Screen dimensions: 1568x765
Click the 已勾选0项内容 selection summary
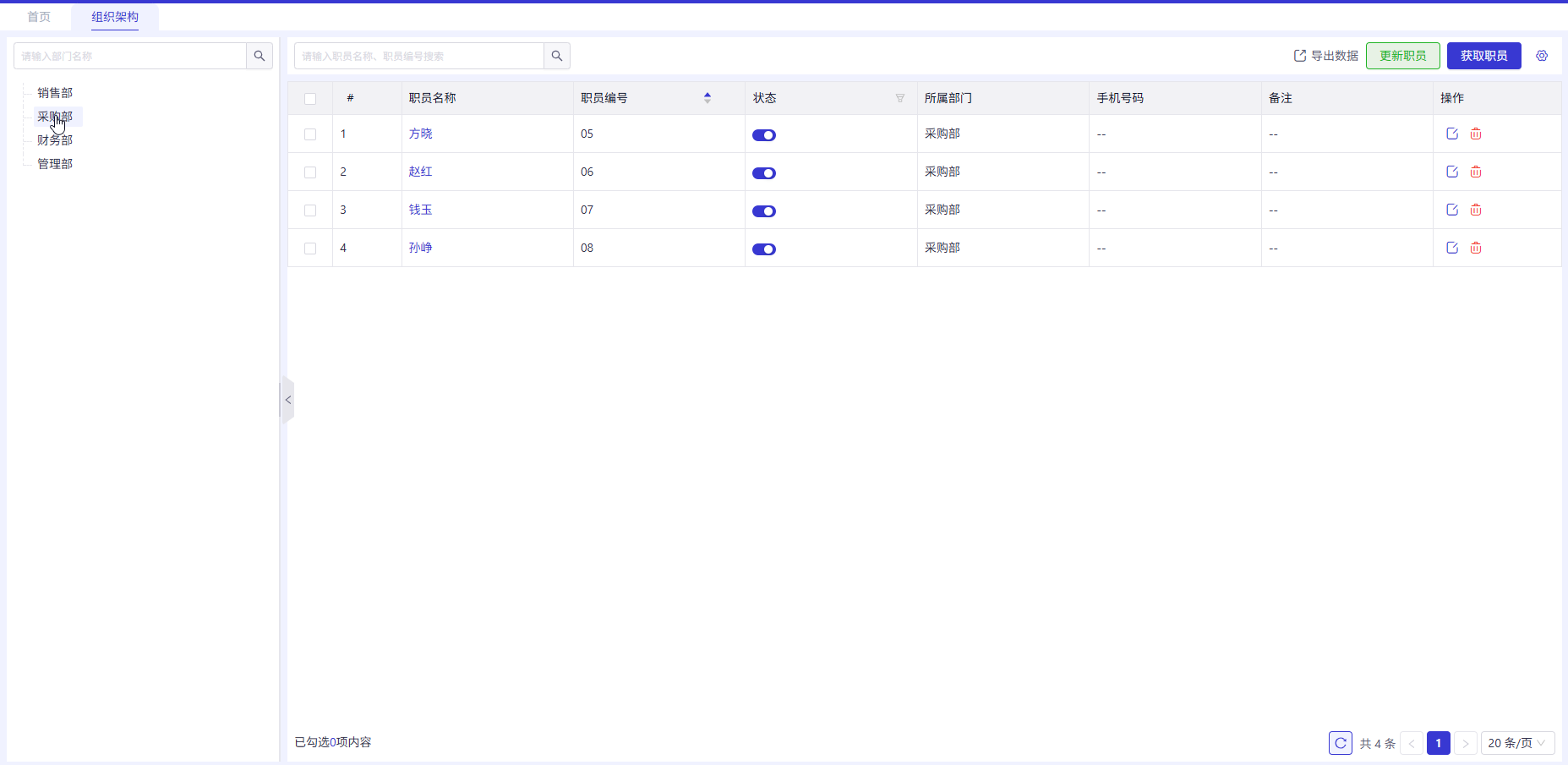click(333, 742)
